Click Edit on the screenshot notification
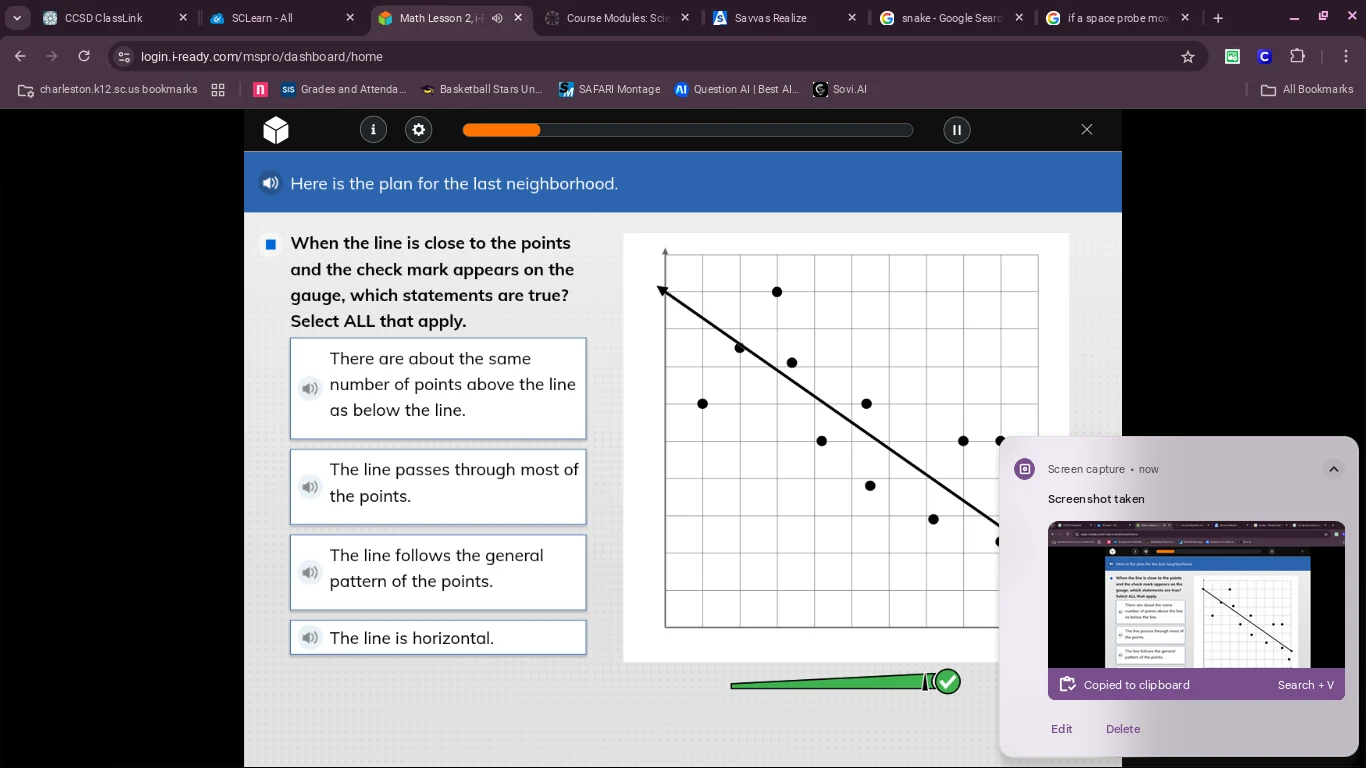This screenshot has height=768, width=1366. click(1061, 729)
